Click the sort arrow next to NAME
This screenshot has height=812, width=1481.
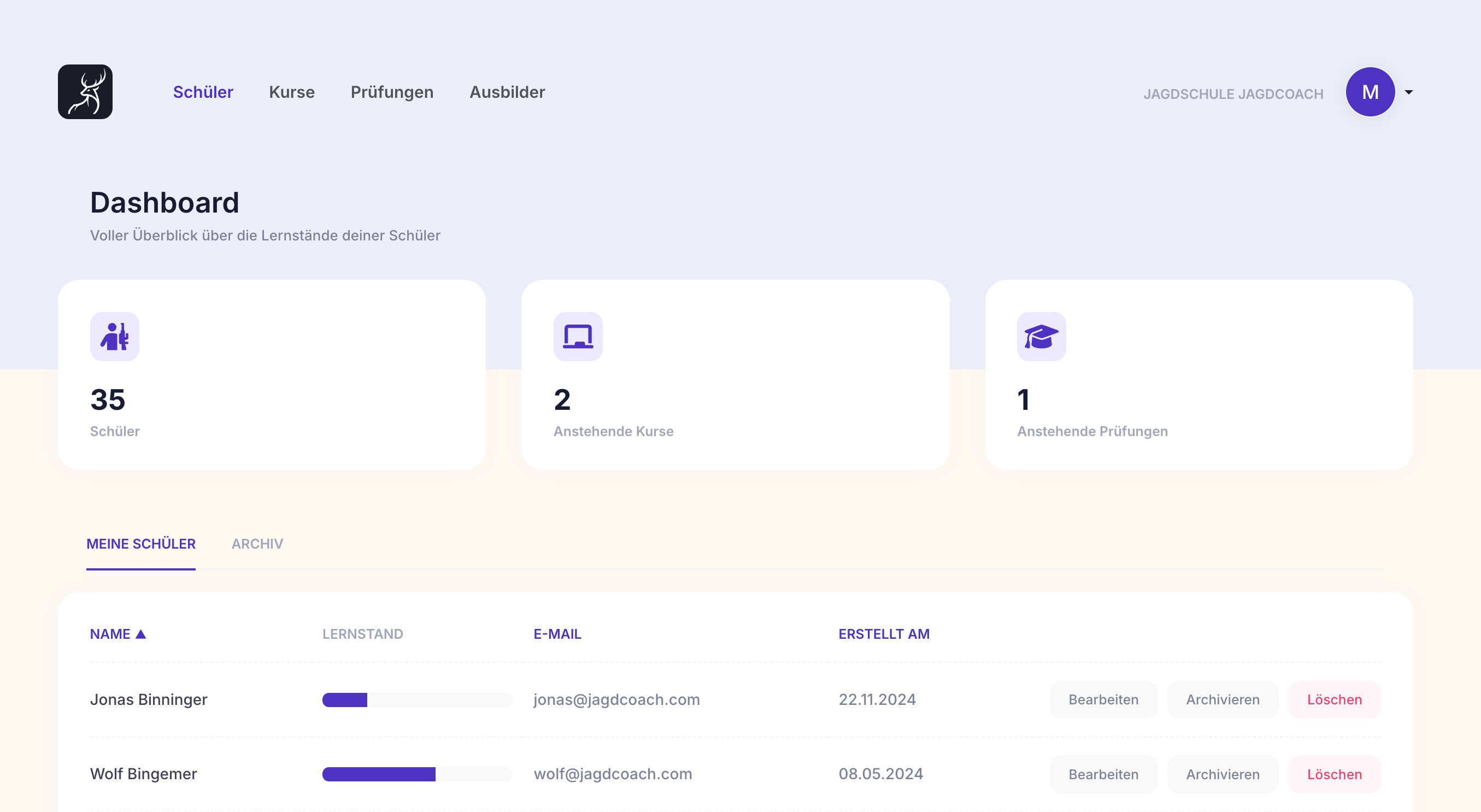(141, 634)
